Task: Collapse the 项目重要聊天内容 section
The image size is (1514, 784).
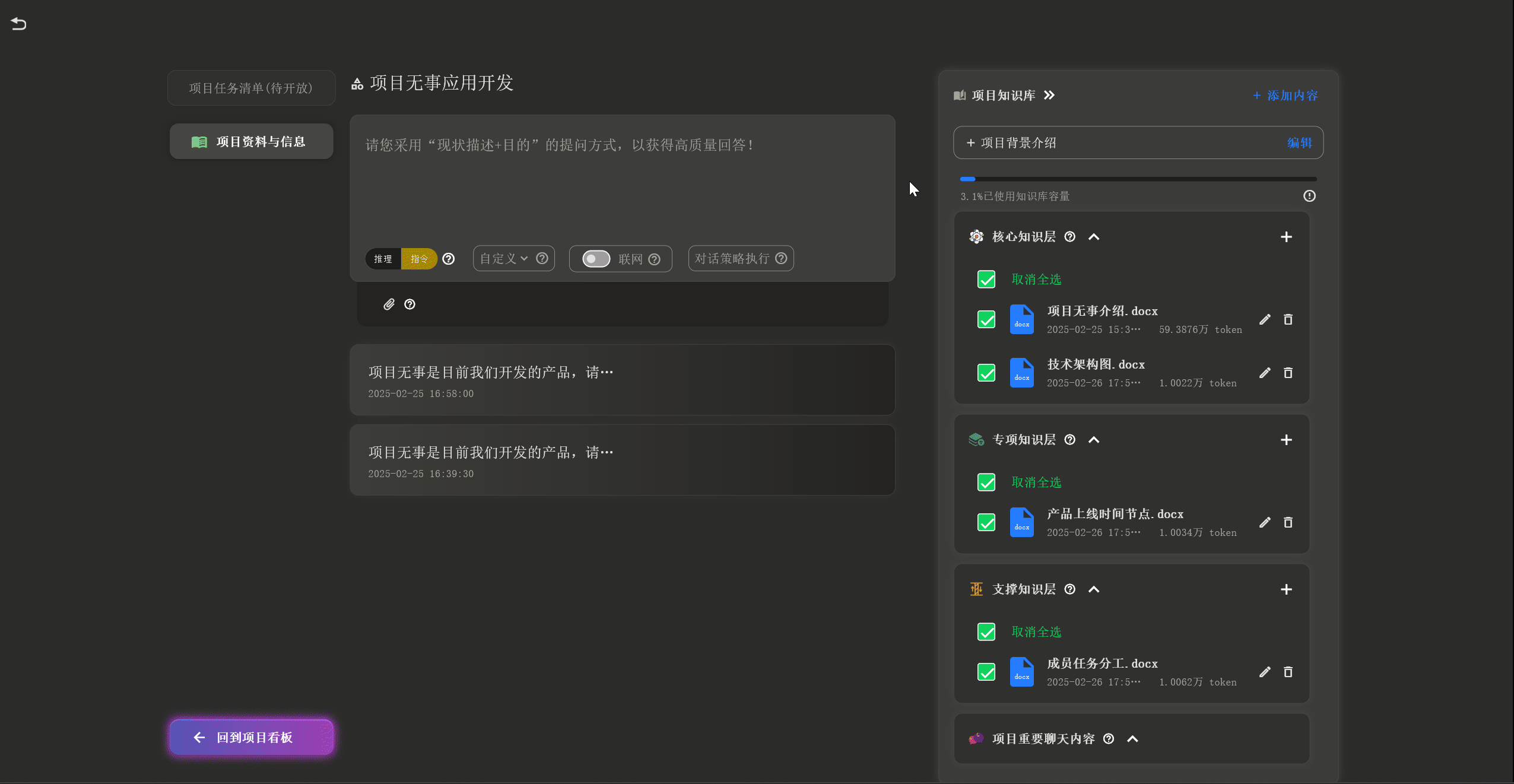Action: (x=1132, y=739)
